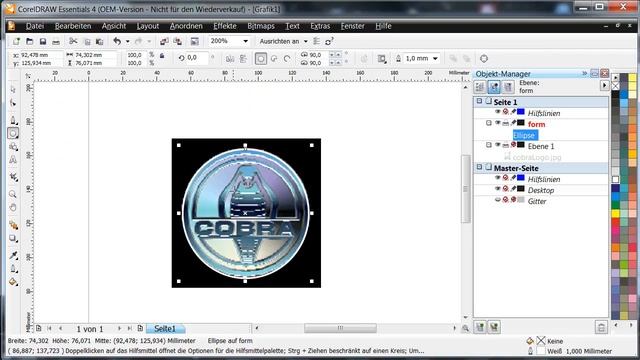Toggle visibility eye of the Gitter layer
Image resolution: width=640 pixels, height=360 pixels.
pyautogui.click(x=498, y=200)
